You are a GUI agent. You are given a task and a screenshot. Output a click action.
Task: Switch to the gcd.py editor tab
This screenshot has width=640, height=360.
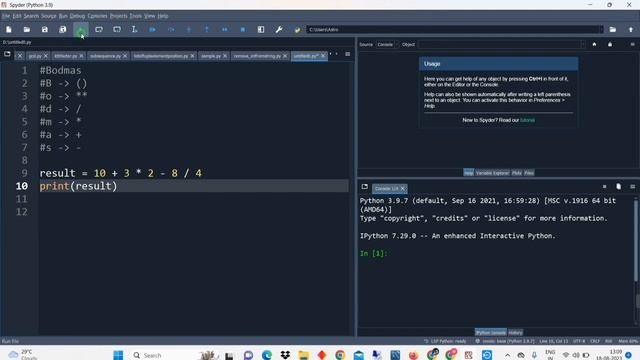(35, 56)
